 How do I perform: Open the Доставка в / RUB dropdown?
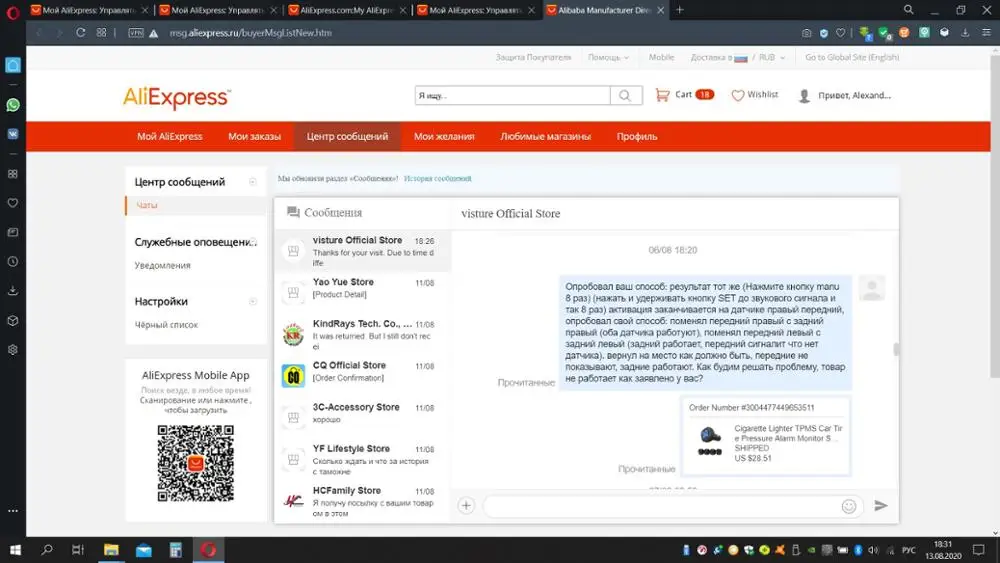[x=738, y=57]
